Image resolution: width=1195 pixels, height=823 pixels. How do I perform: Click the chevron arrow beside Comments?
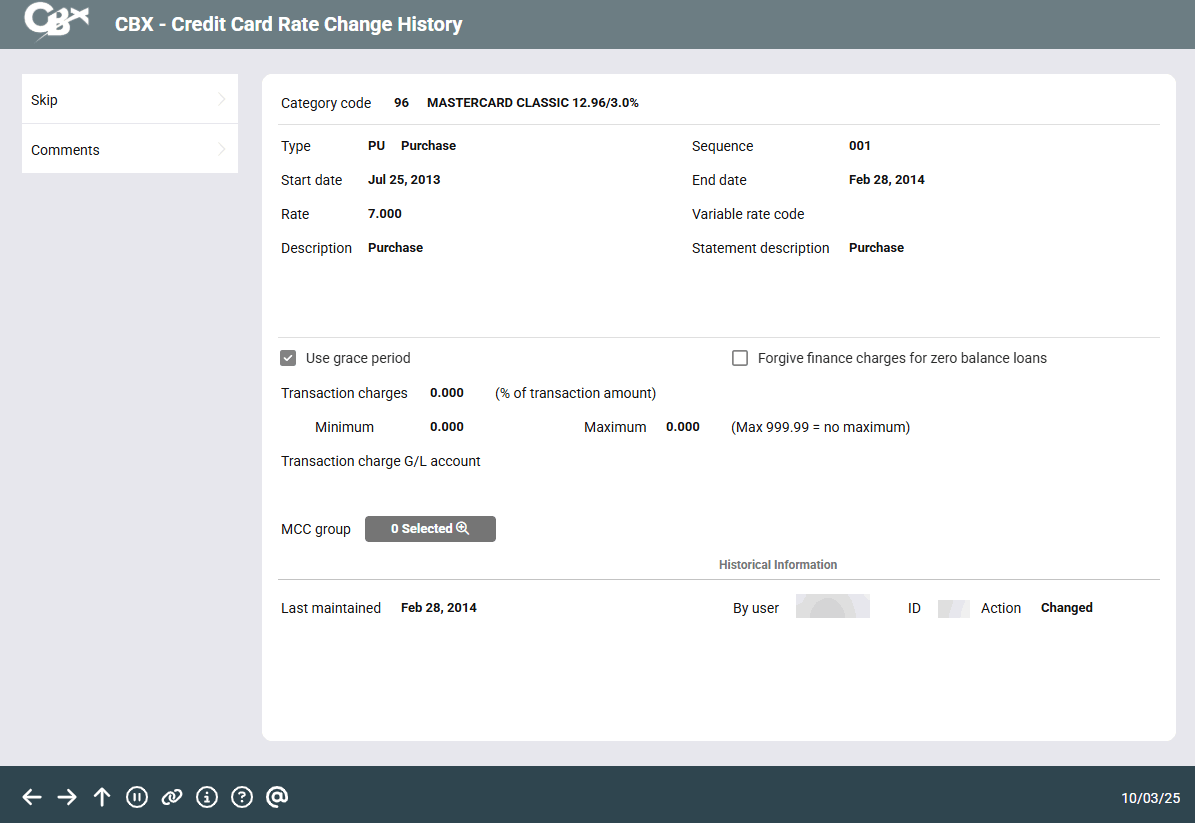click(x=221, y=150)
